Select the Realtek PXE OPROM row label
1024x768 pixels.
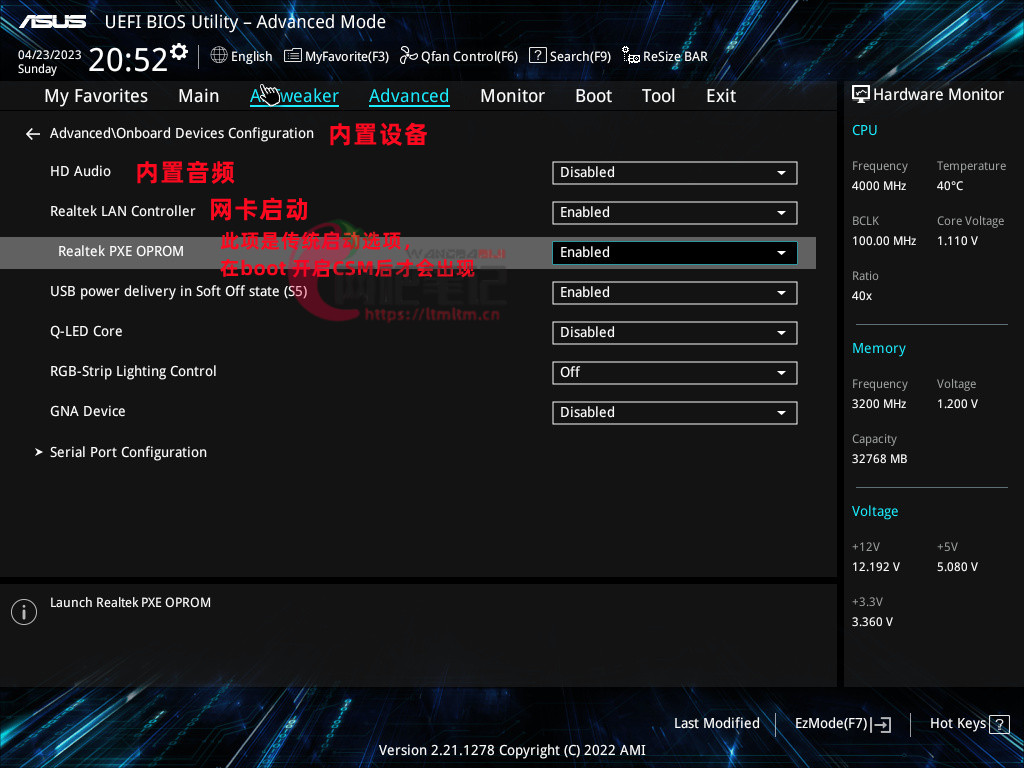click(x=121, y=251)
